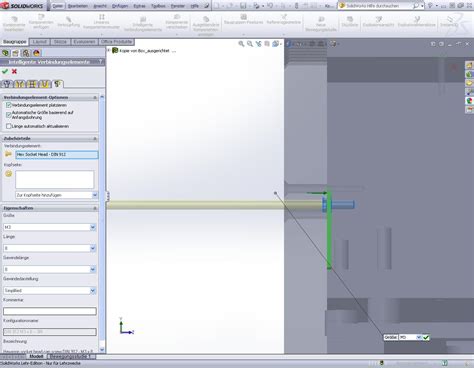Image resolution: width=474 pixels, height=368 pixels.
Task: Open the help question mark in the panel title
Action: pos(101,62)
